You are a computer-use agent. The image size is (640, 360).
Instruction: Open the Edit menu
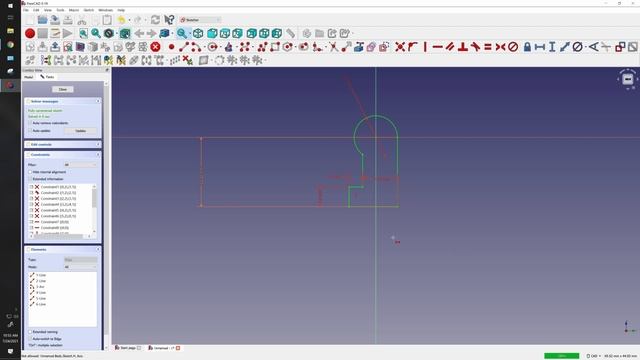click(36, 10)
